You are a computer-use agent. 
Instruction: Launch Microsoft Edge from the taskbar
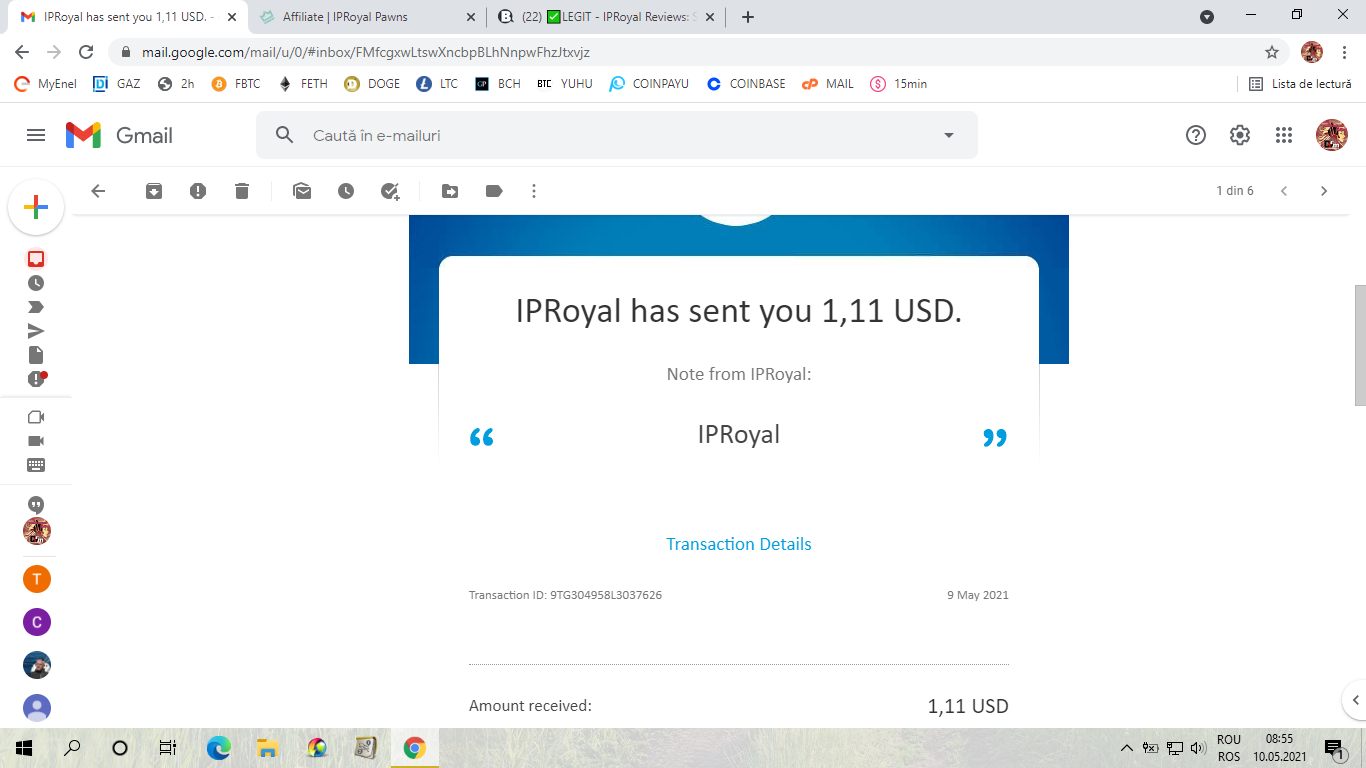tap(218, 747)
